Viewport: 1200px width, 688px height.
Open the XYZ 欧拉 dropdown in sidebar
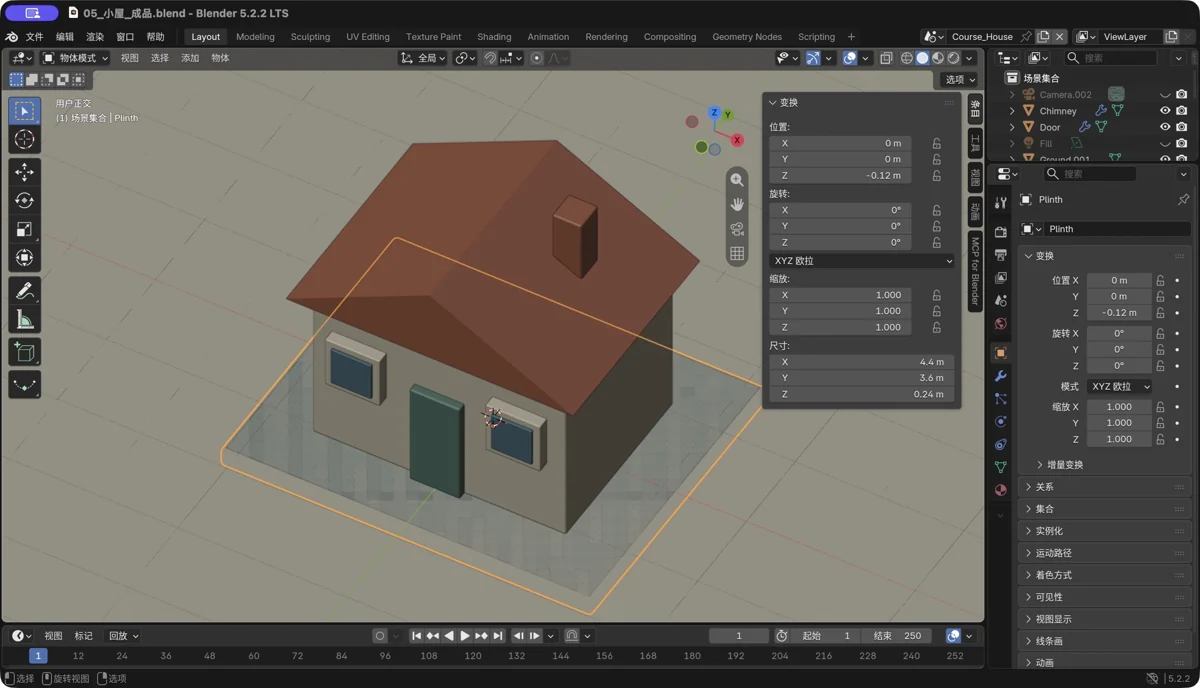point(861,261)
